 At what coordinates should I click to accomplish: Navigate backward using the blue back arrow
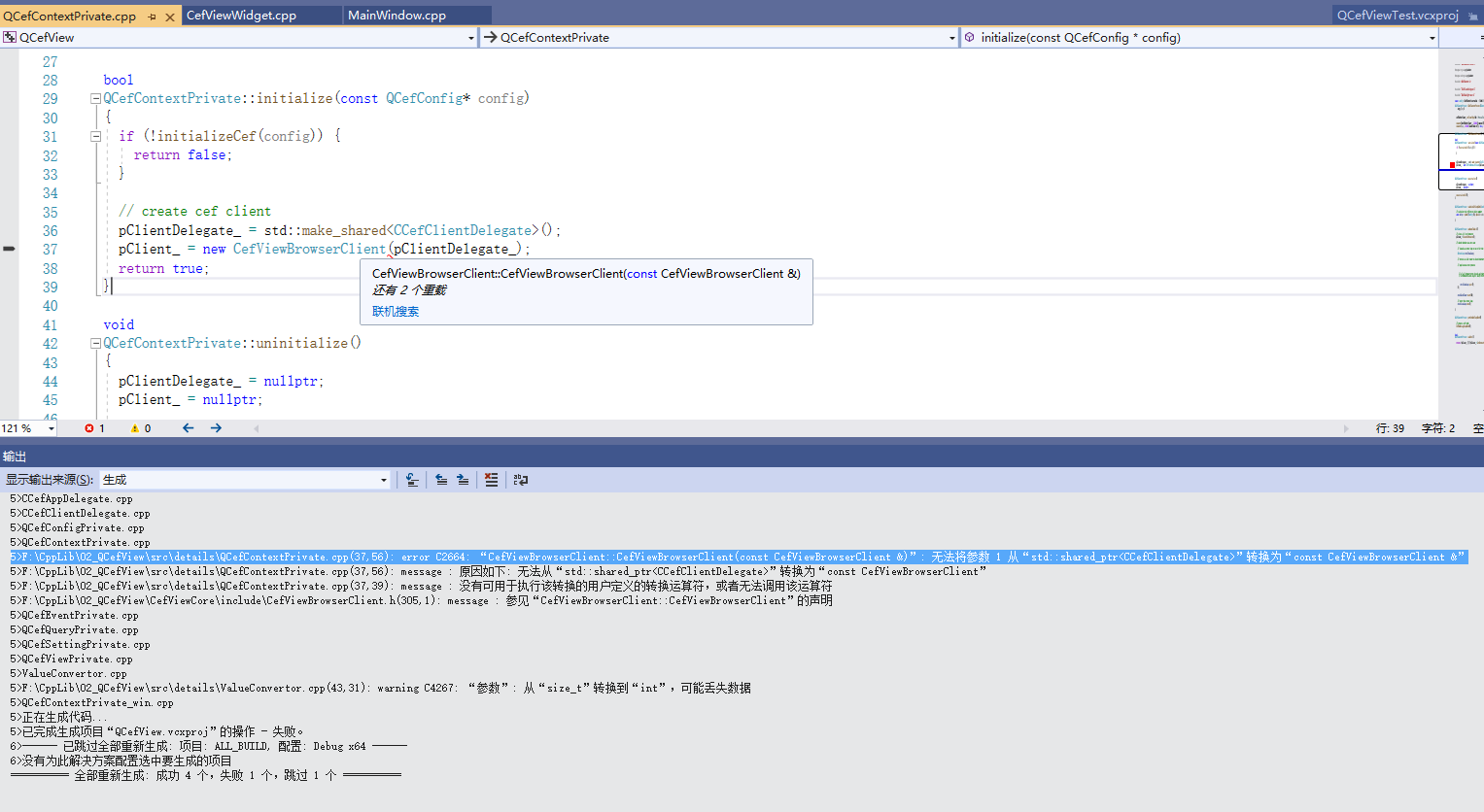(188, 427)
